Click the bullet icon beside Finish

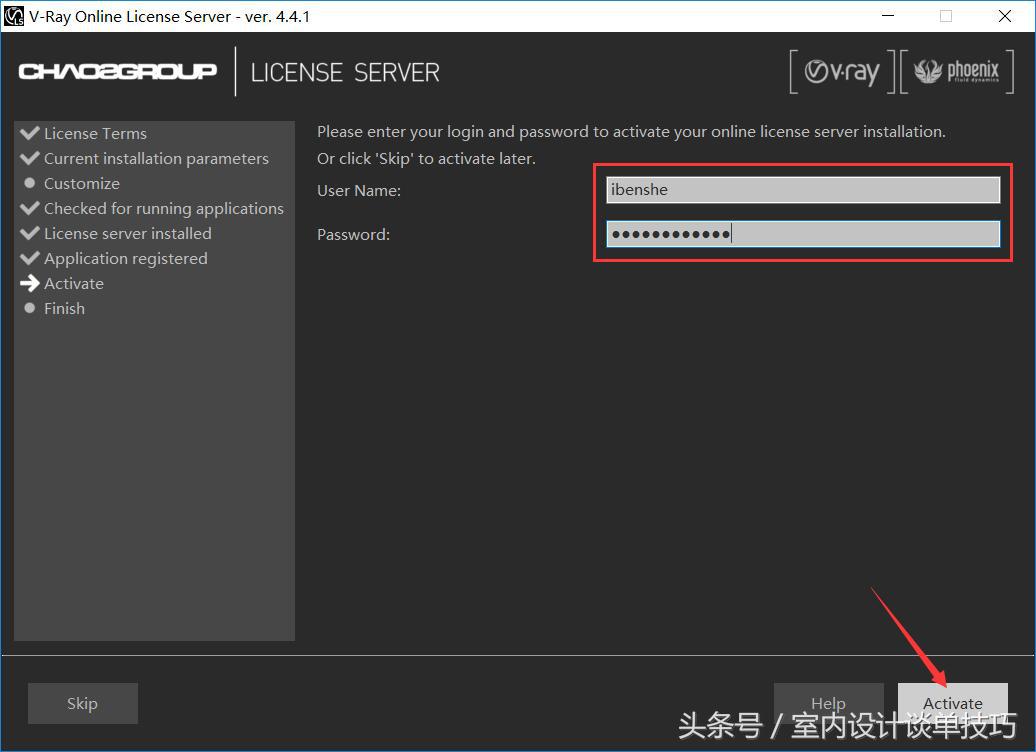[29, 308]
